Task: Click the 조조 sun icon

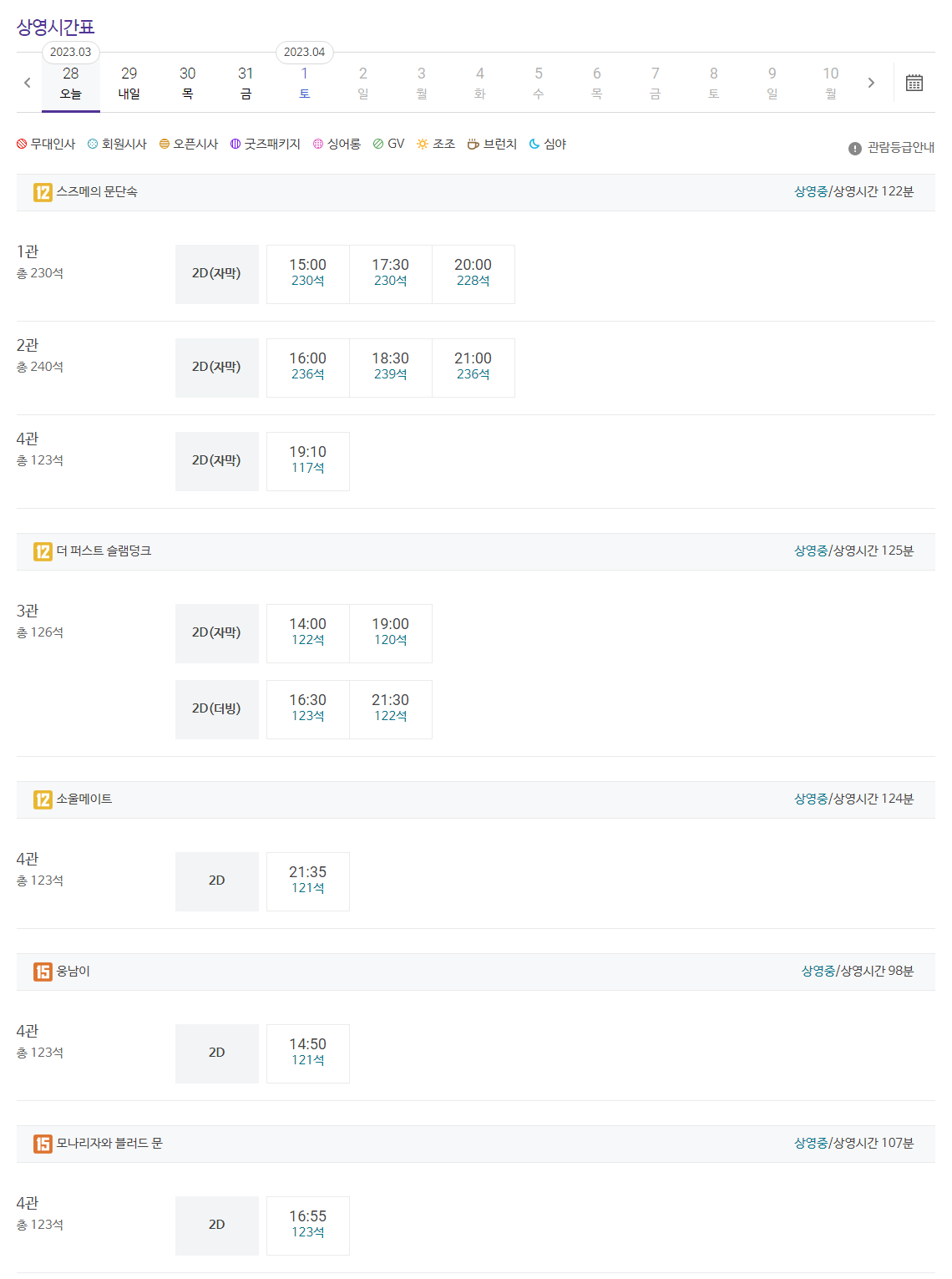Action: click(x=423, y=144)
